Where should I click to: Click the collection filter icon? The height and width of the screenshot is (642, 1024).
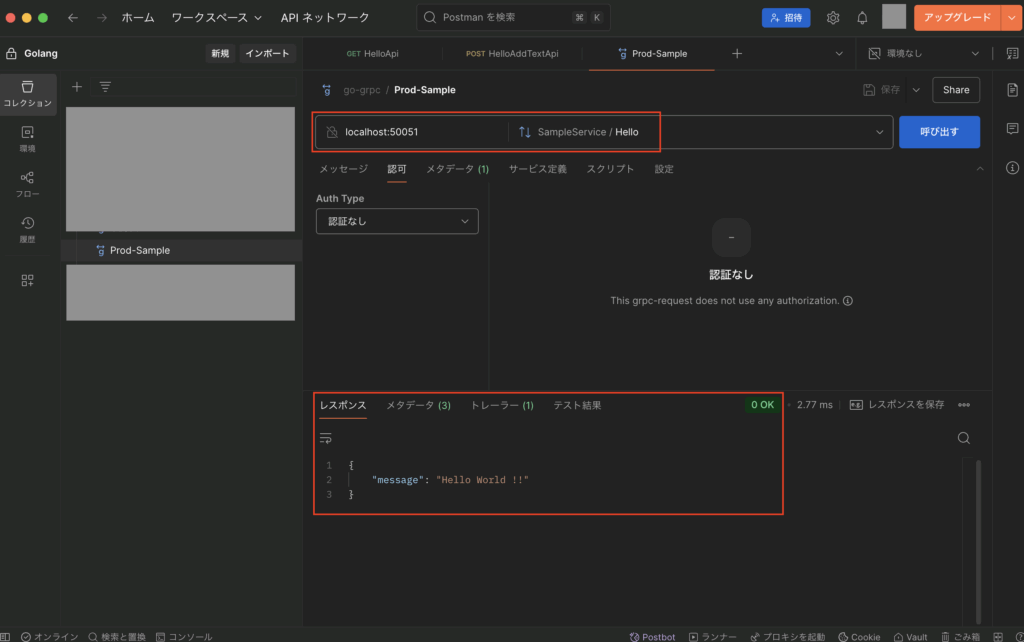point(105,87)
